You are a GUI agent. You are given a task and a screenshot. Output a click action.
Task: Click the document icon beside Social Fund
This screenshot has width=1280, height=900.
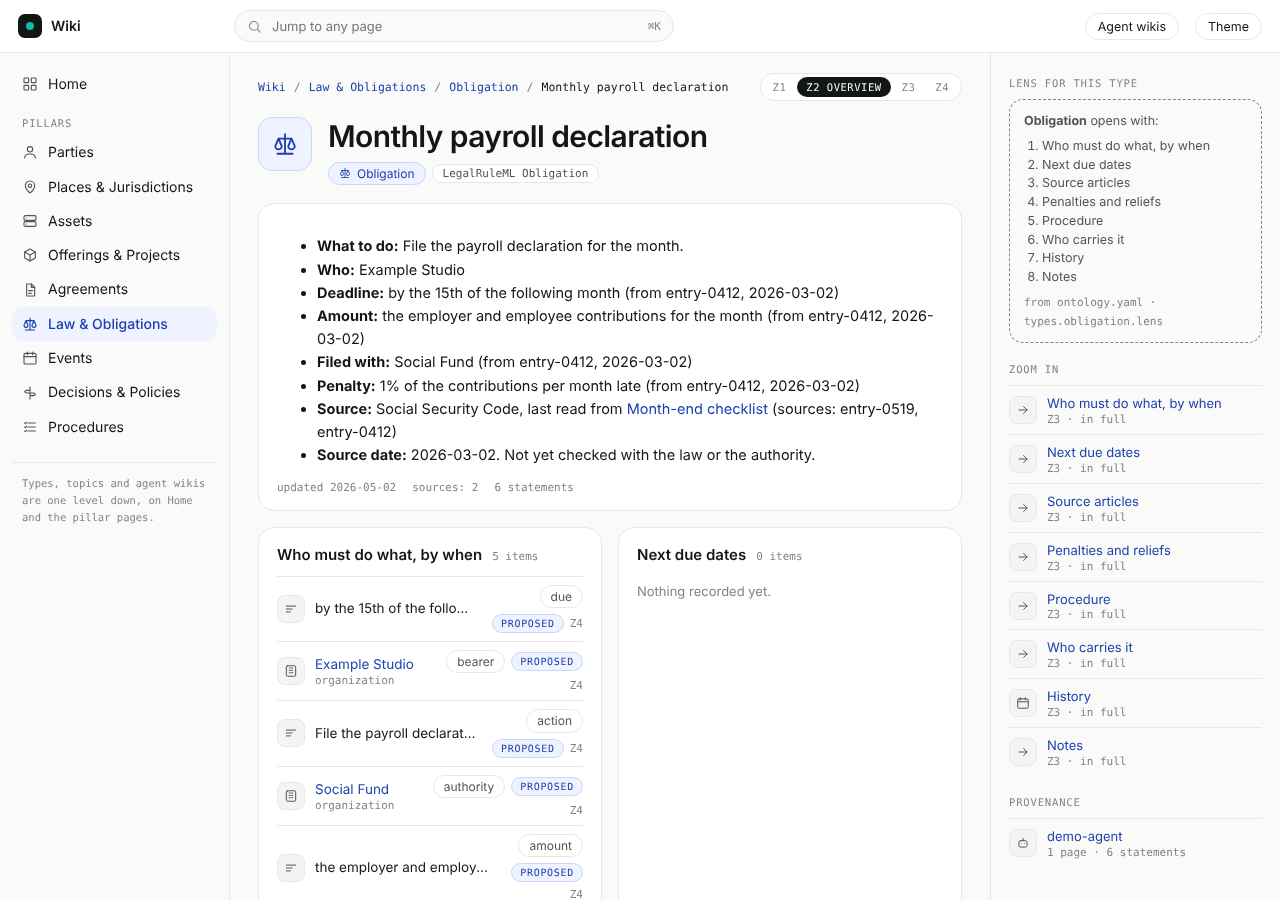point(291,796)
